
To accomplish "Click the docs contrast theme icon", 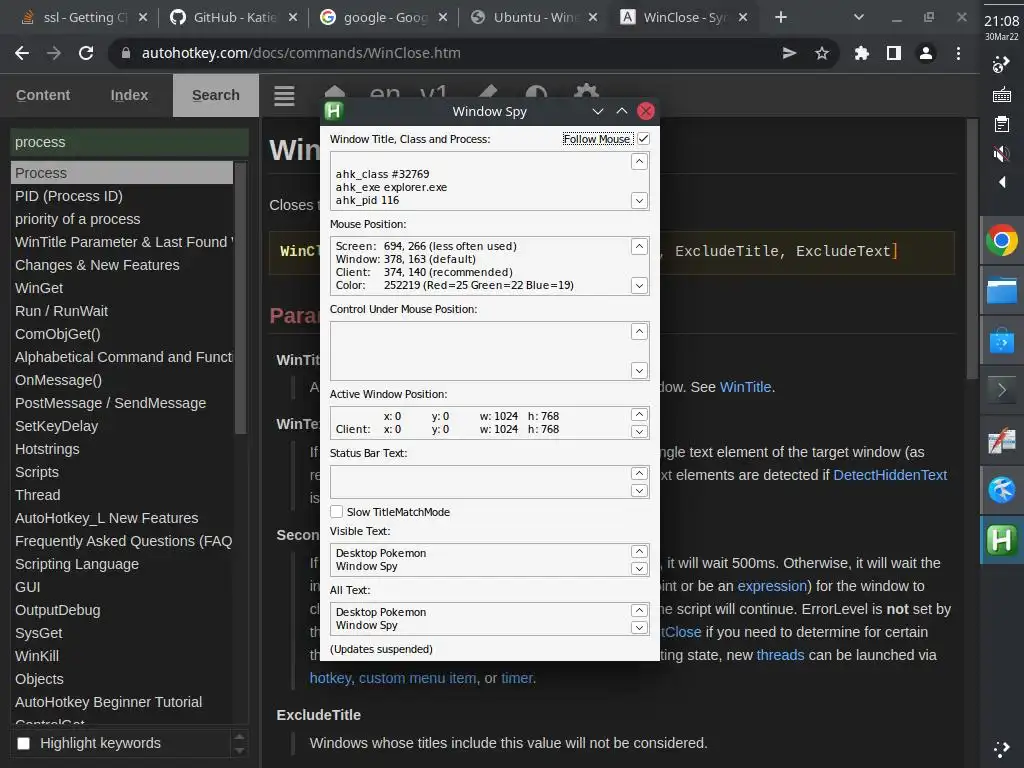I will pyautogui.click(x=536, y=93).
